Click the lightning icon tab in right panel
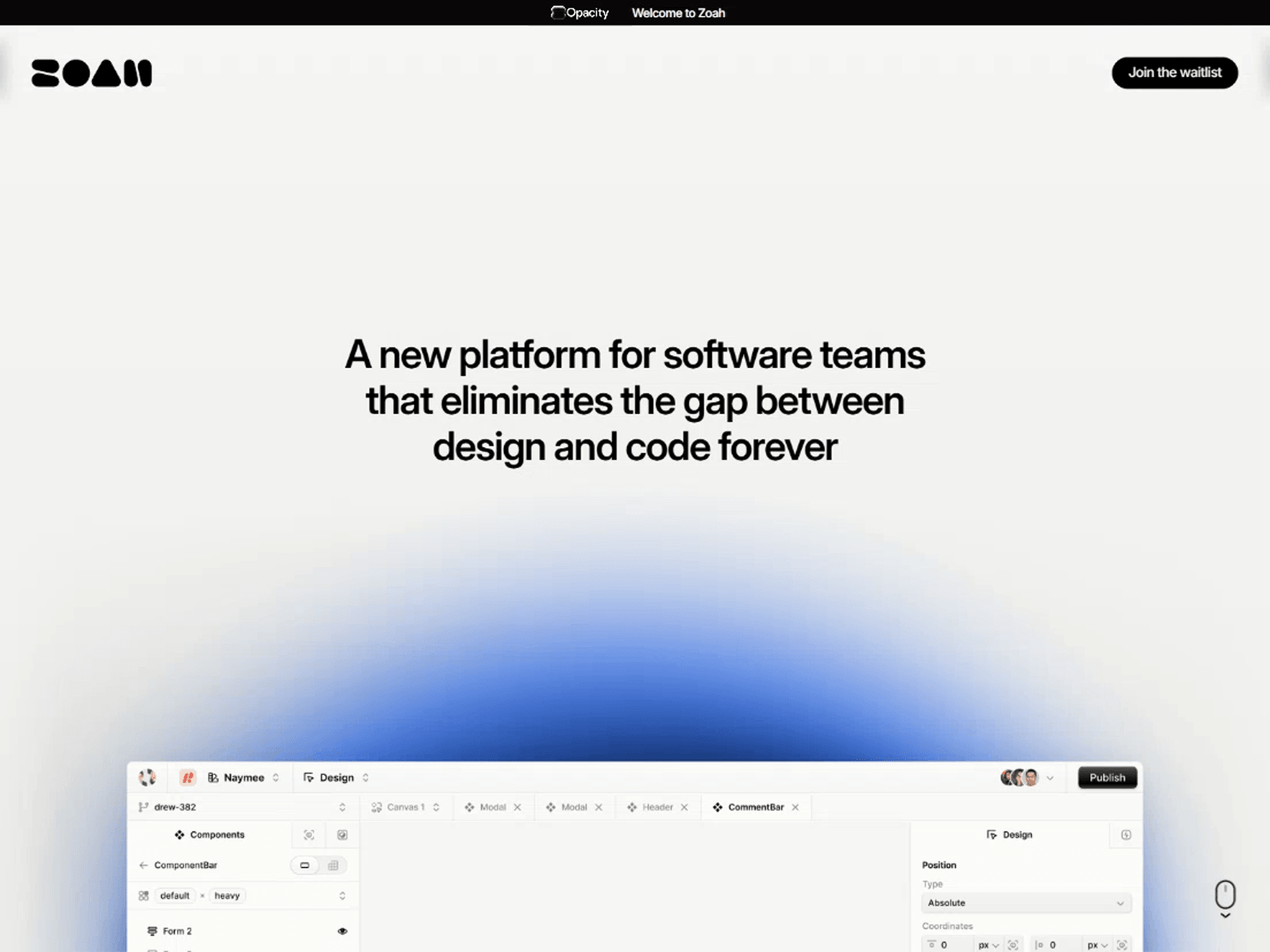Screen dimensions: 1270x952 tap(1126, 835)
